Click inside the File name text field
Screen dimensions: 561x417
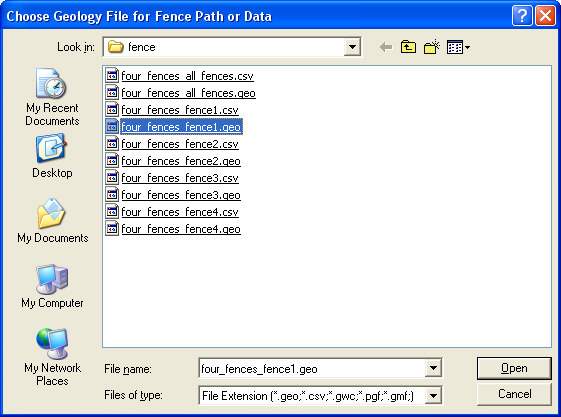tap(312, 368)
